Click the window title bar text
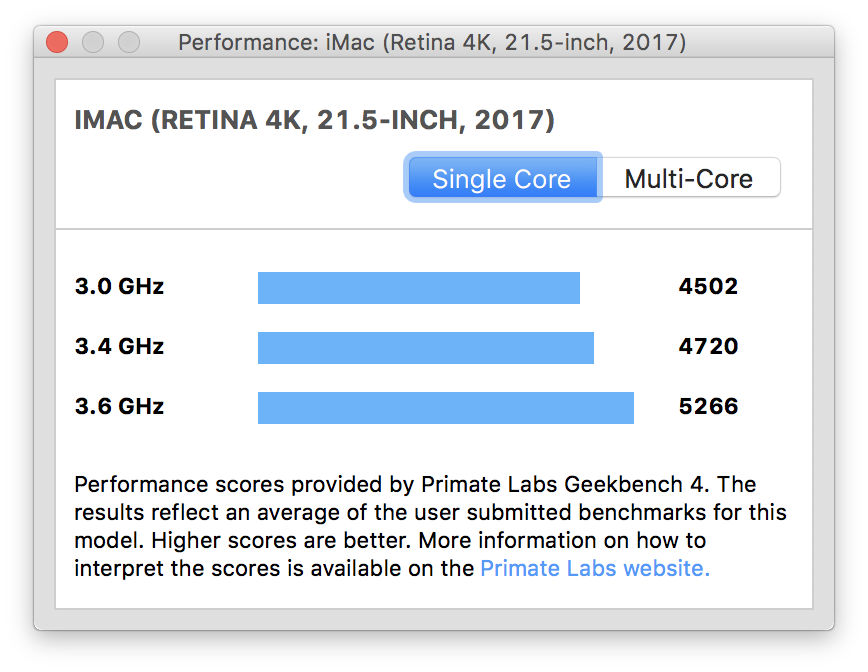 point(432,42)
